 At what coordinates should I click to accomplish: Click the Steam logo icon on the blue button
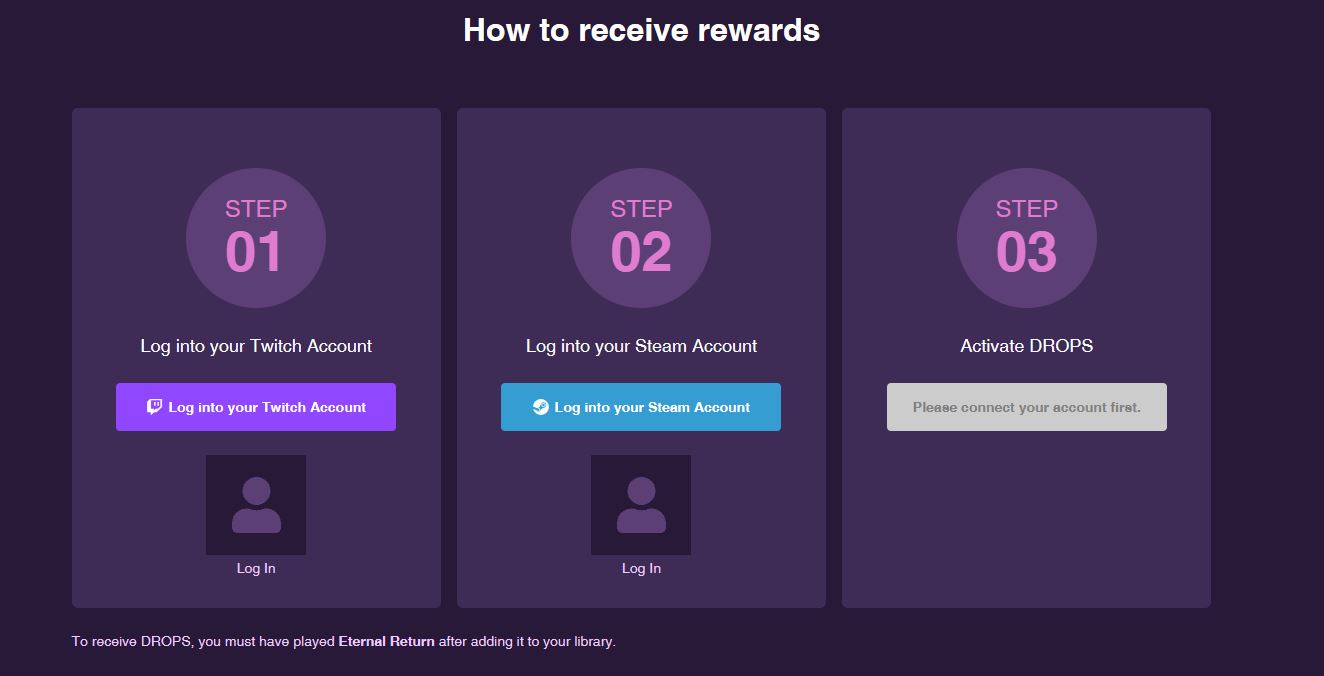(540, 406)
